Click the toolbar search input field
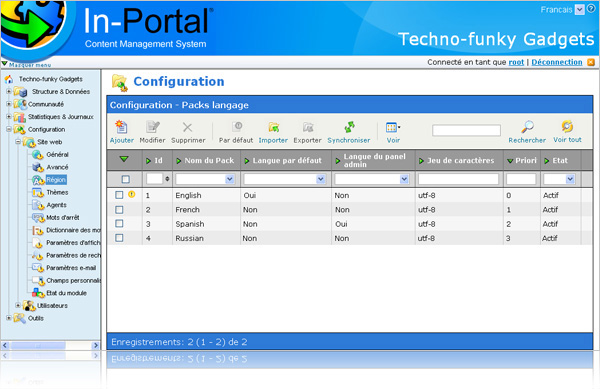The image size is (600, 389). click(x=466, y=130)
